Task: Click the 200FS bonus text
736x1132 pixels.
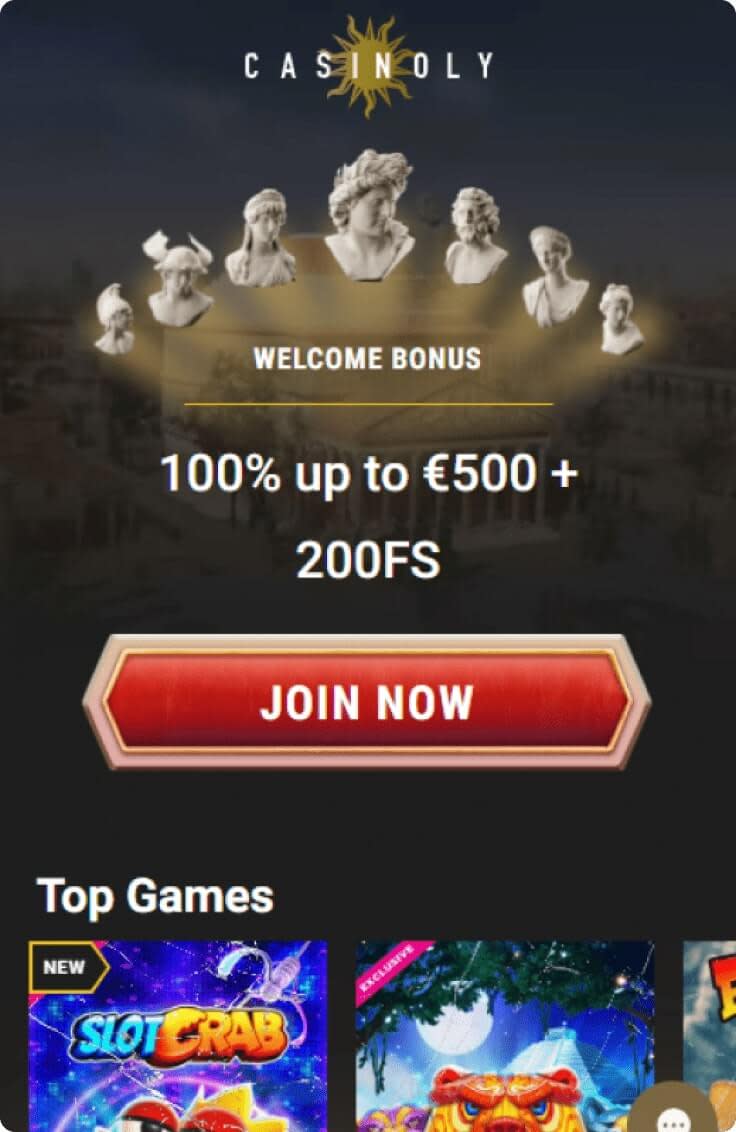Action: tap(368, 560)
